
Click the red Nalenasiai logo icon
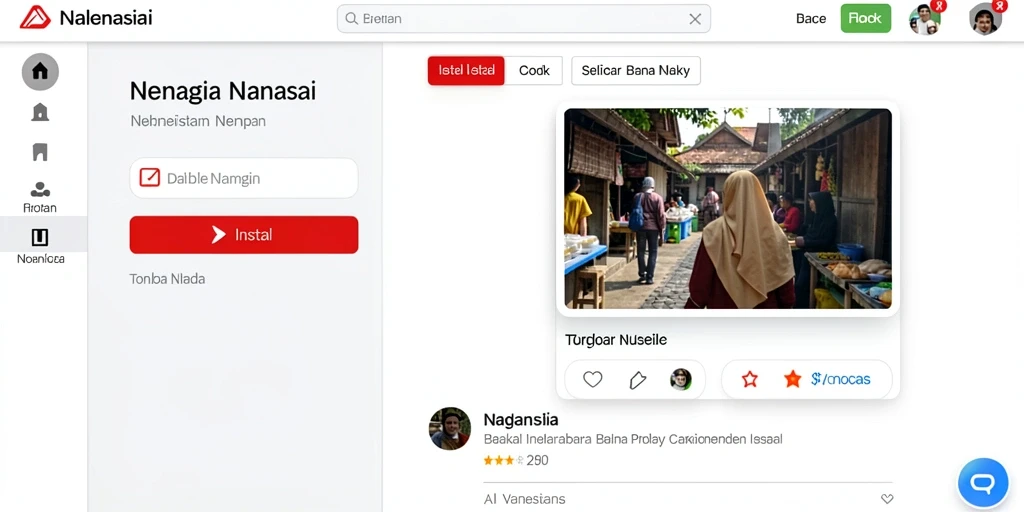click(x=35, y=18)
